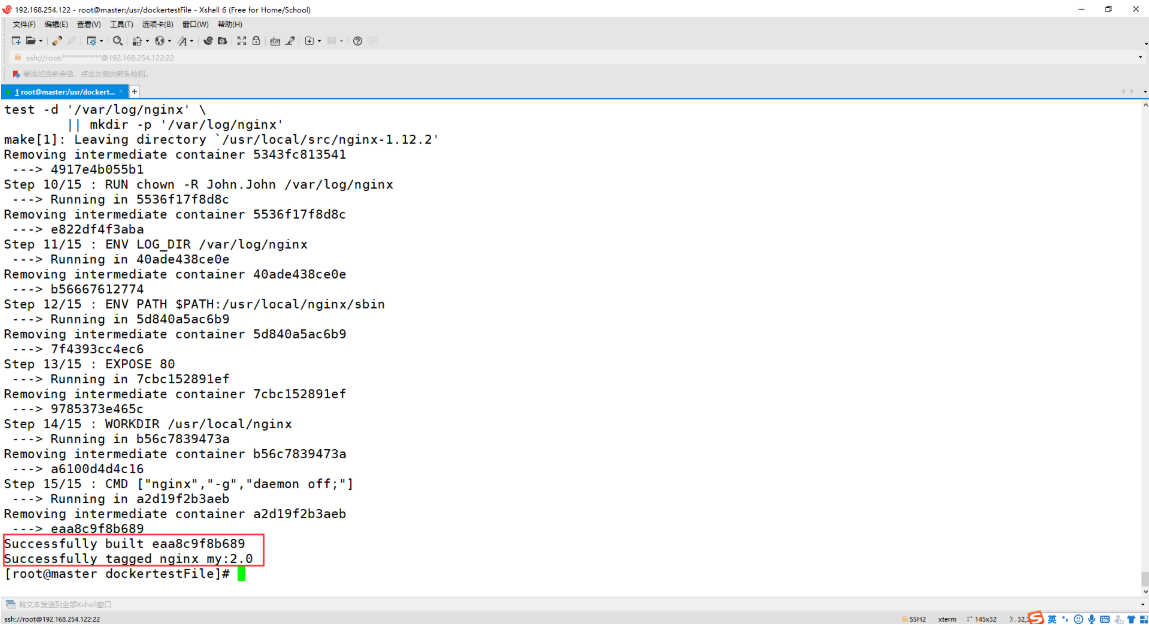The height and width of the screenshot is (625, 1149).
Task: Click the Sogou microphone voice icon
Action: pos(1091,619)
